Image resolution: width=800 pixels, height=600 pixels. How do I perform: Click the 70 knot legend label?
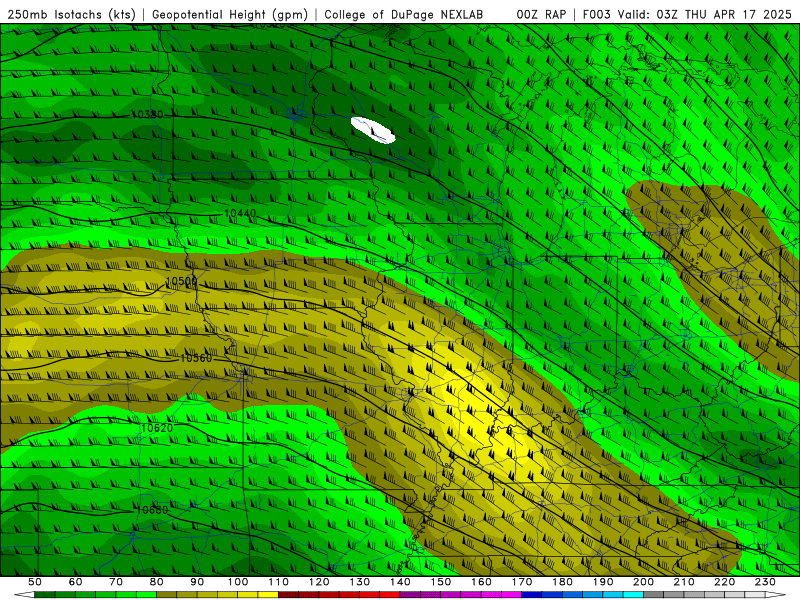tap(116, 582)
